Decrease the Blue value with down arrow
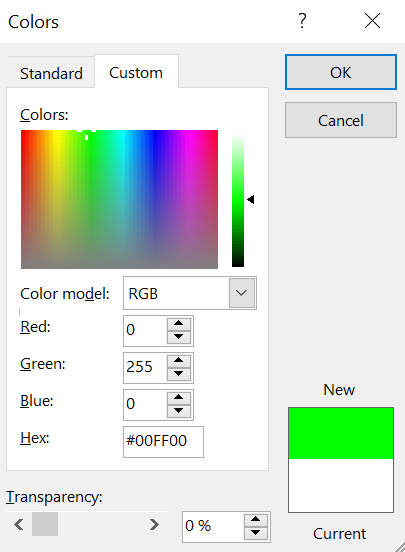405x552 pixels. point(179,411)
